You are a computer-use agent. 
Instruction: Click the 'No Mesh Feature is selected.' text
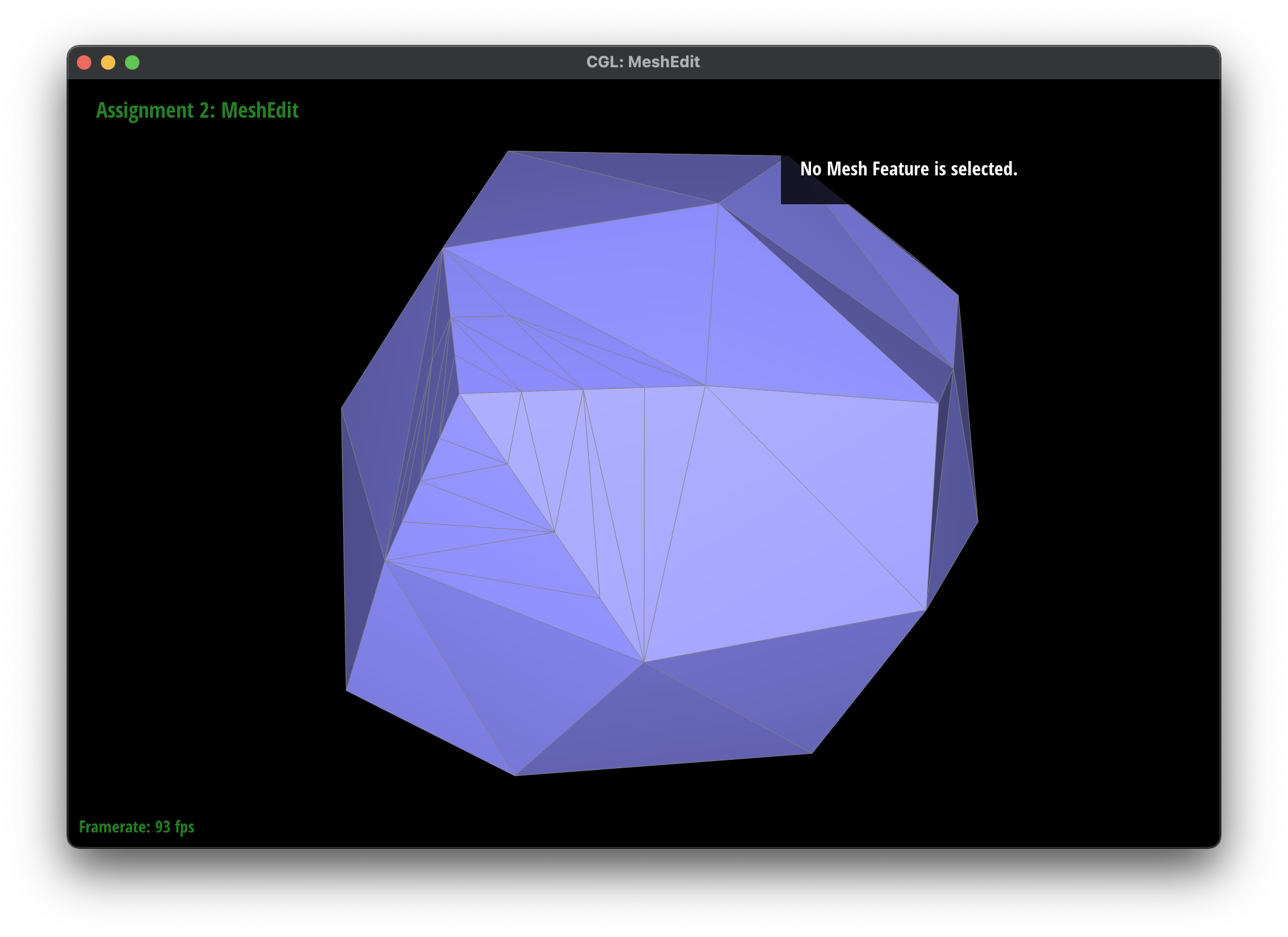point(909,169)
